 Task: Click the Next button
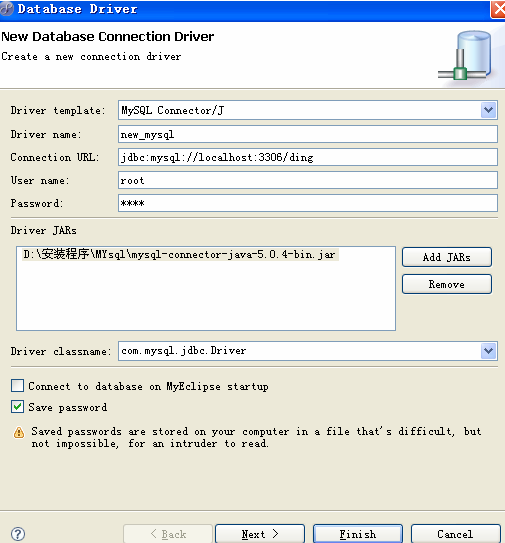(x=260, y=534)
